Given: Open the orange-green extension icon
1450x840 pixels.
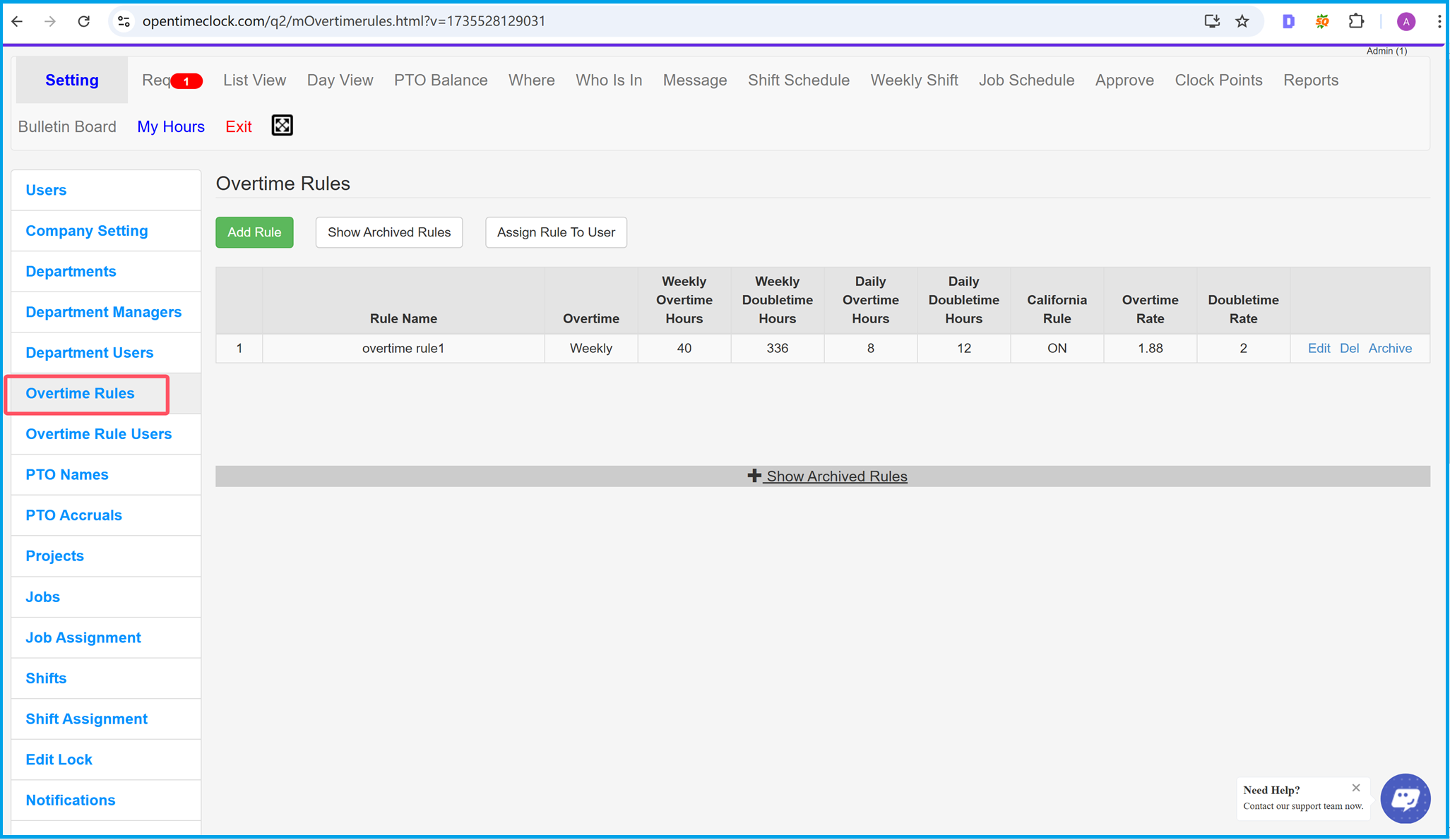Looking at the screenshot, I should point(1322,21).
